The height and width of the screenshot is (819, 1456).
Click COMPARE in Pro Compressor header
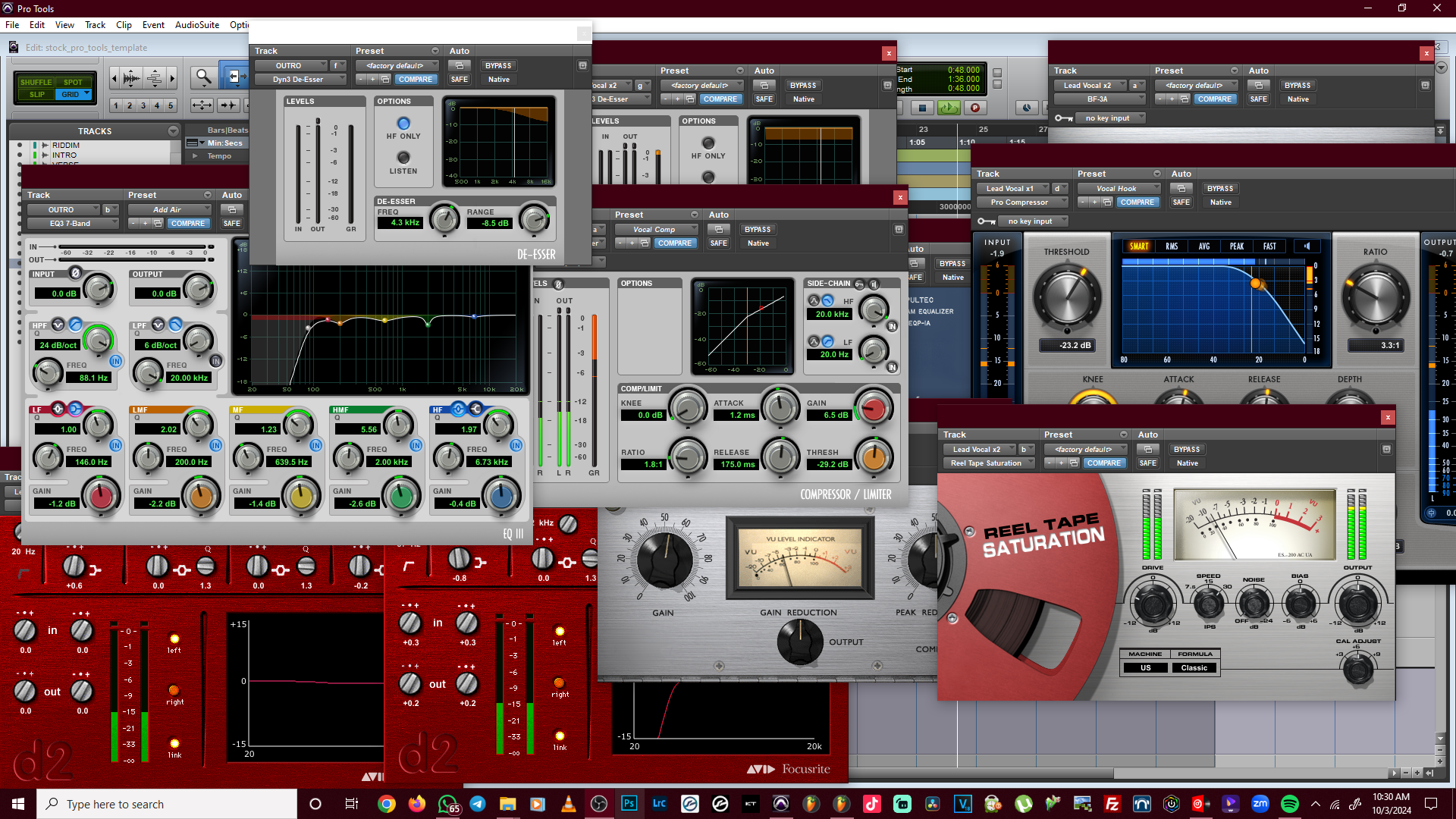[x=1137, y=202]
